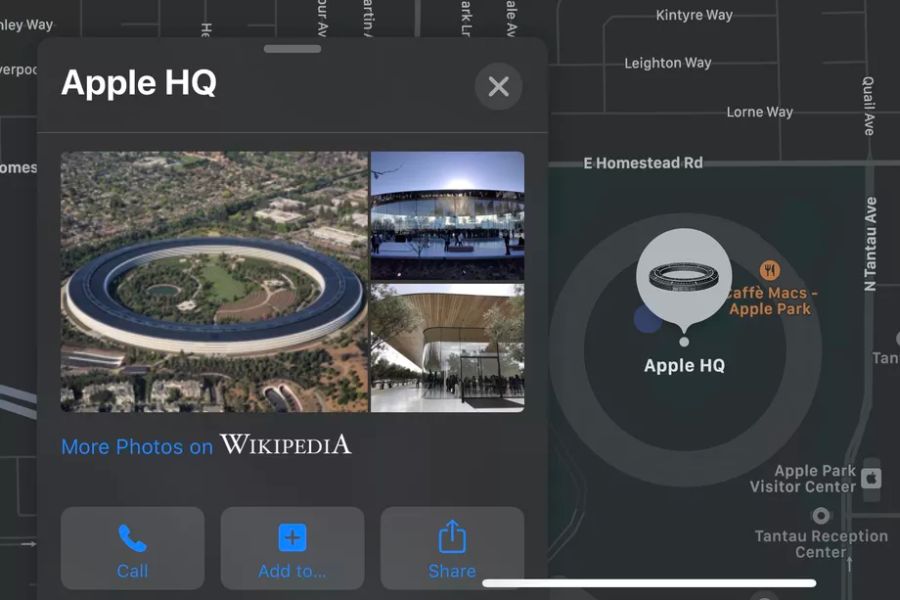The image size is (900, 600).
Task: Tap the Lorne Way street label
Action: coord(759,112)
